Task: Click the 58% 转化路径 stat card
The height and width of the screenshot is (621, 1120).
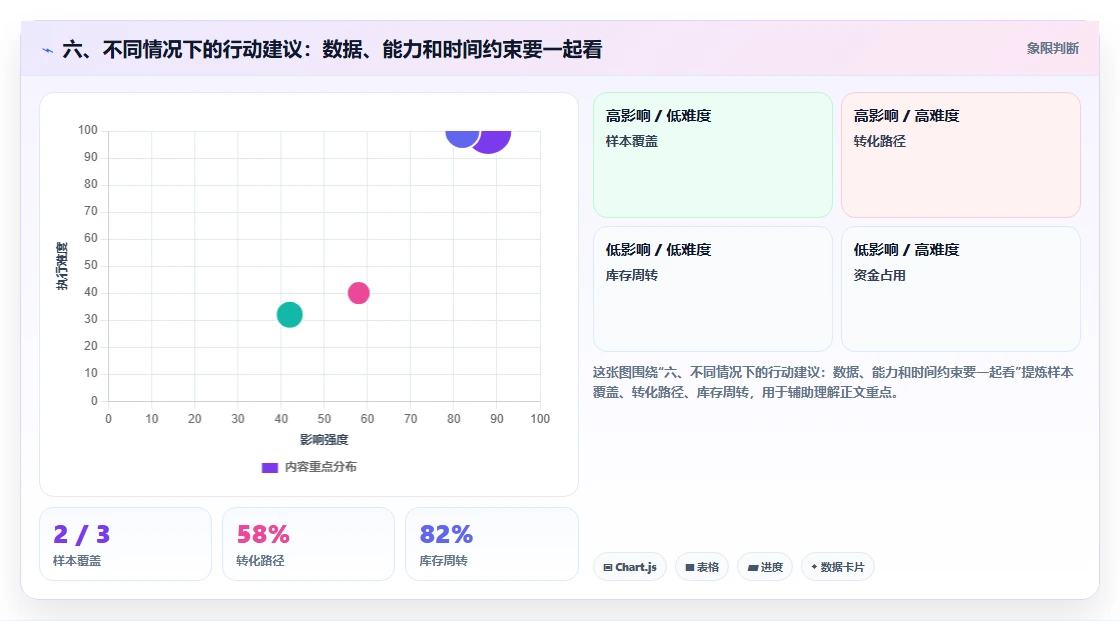Action: point(309,545)
